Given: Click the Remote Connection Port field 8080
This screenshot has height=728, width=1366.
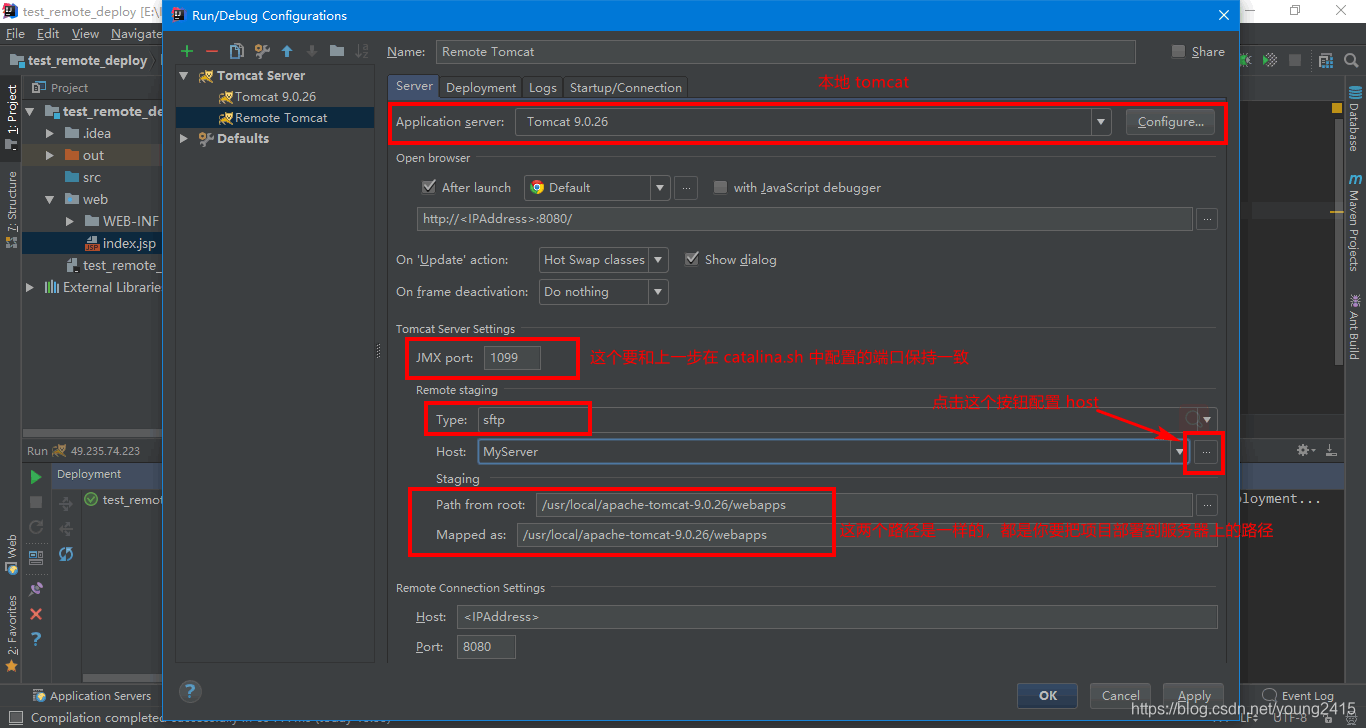Looking at the screenshot, I should coord(486,647).
